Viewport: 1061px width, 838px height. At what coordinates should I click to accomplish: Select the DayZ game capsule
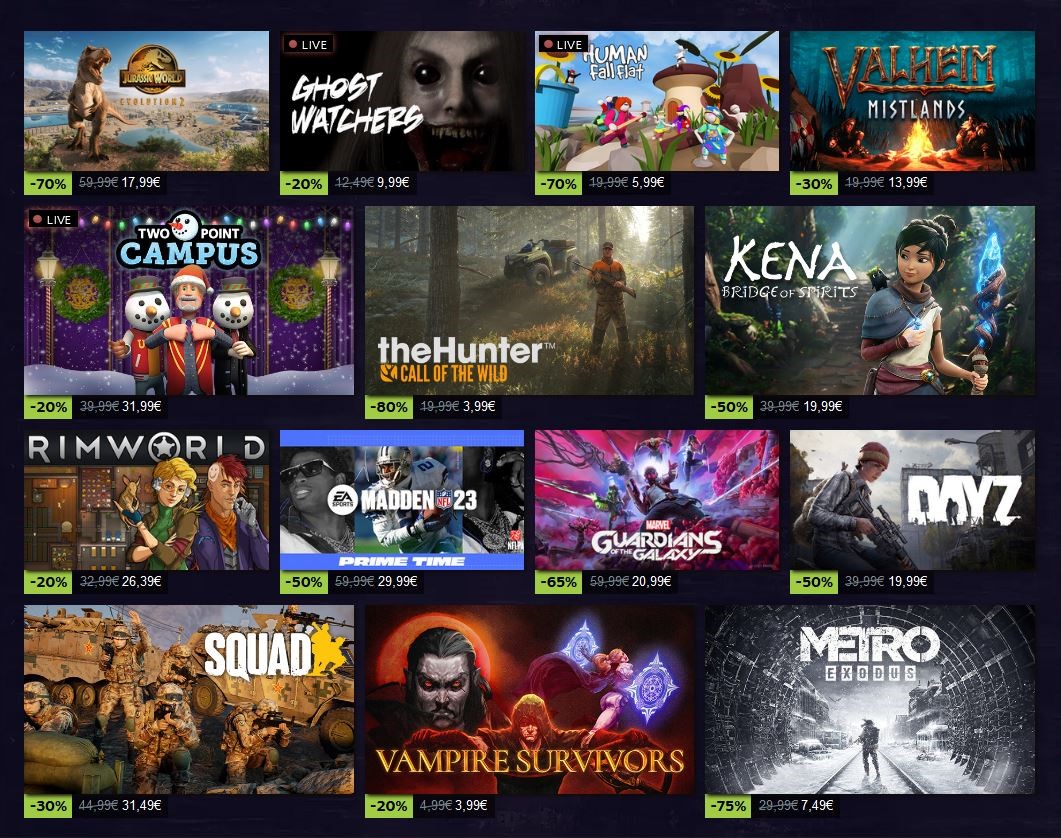[912, 500]
